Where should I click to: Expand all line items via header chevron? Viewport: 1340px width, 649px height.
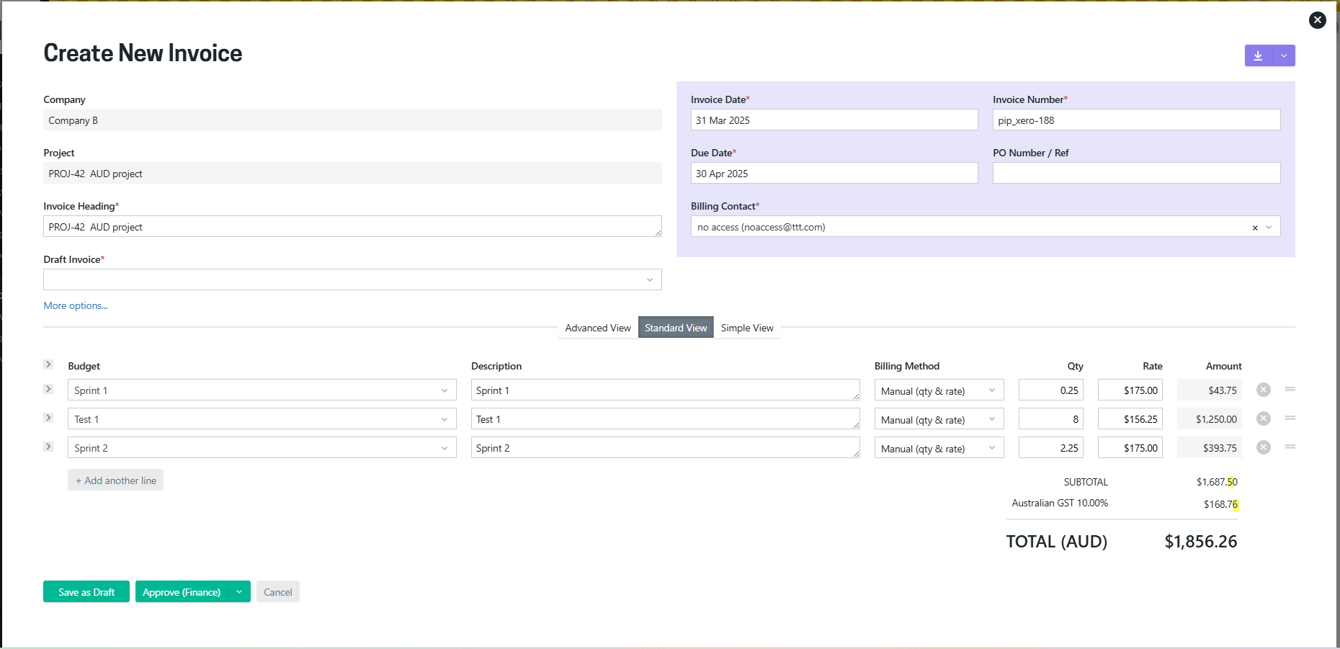coord(48,365)
